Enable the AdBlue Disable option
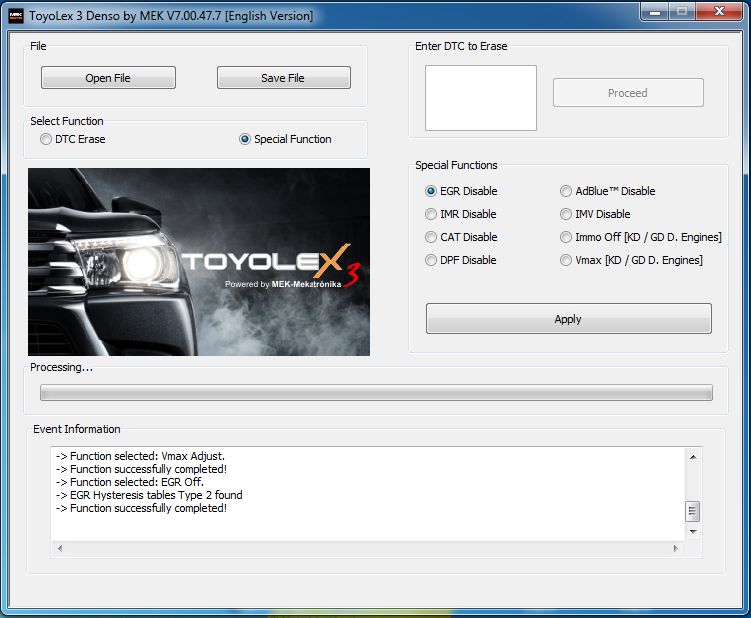Viewport: 751px width, 618px height. (x=566, y=191)
